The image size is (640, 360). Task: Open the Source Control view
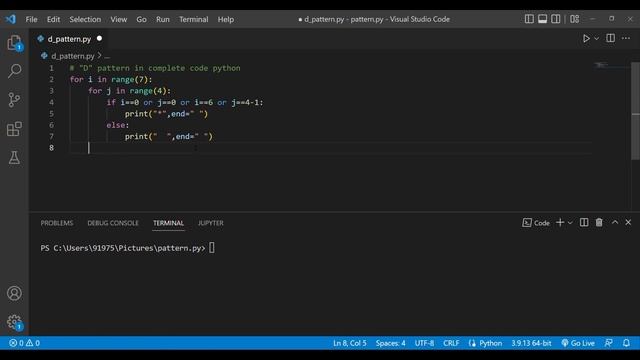pyautogui.click(x=14, y=100)
